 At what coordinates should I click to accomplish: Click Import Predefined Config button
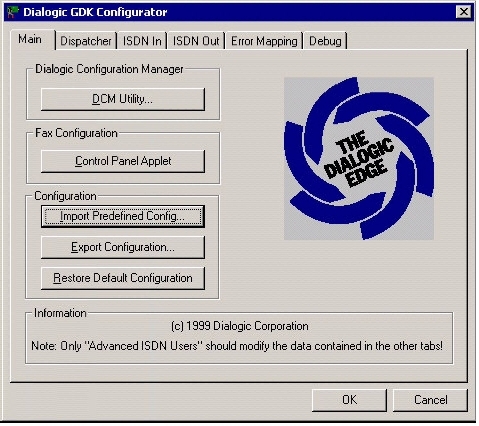tap(123, 216)
